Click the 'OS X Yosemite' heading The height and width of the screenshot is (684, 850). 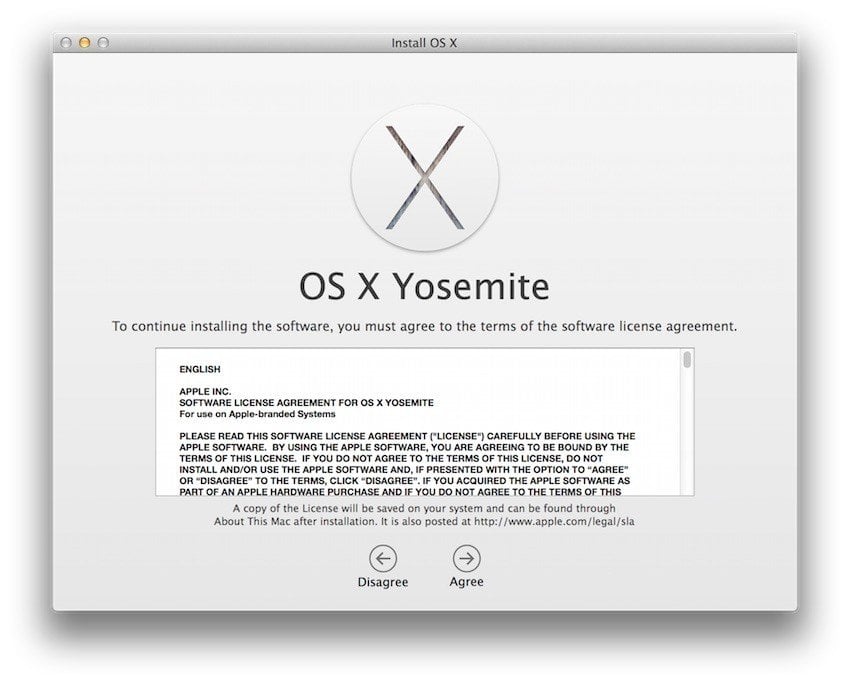point(424,286)
